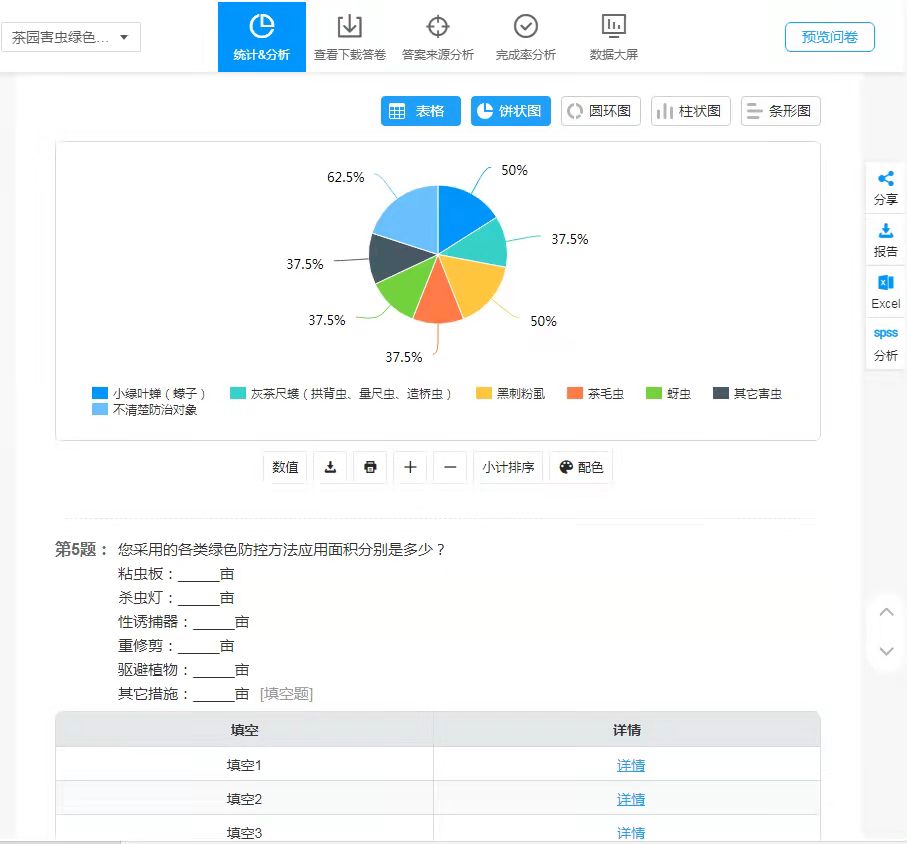Download the 报告 report from sidebar
The height and width of the screenshot is (844, 907).
pos(885,240)
